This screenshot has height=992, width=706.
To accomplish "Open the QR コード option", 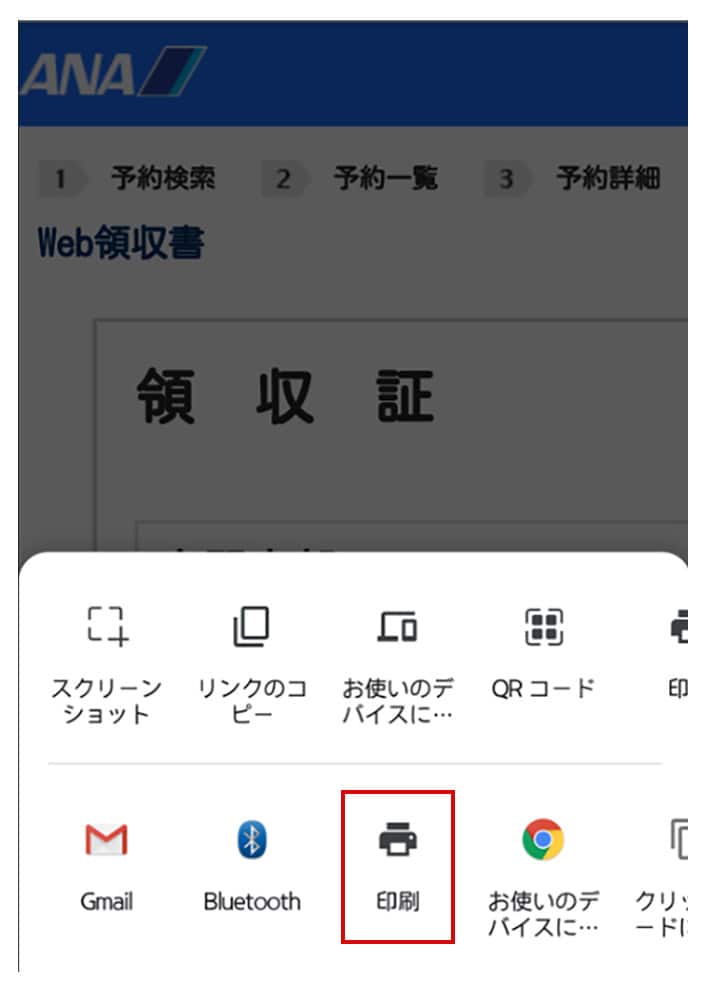I will 543,626.
